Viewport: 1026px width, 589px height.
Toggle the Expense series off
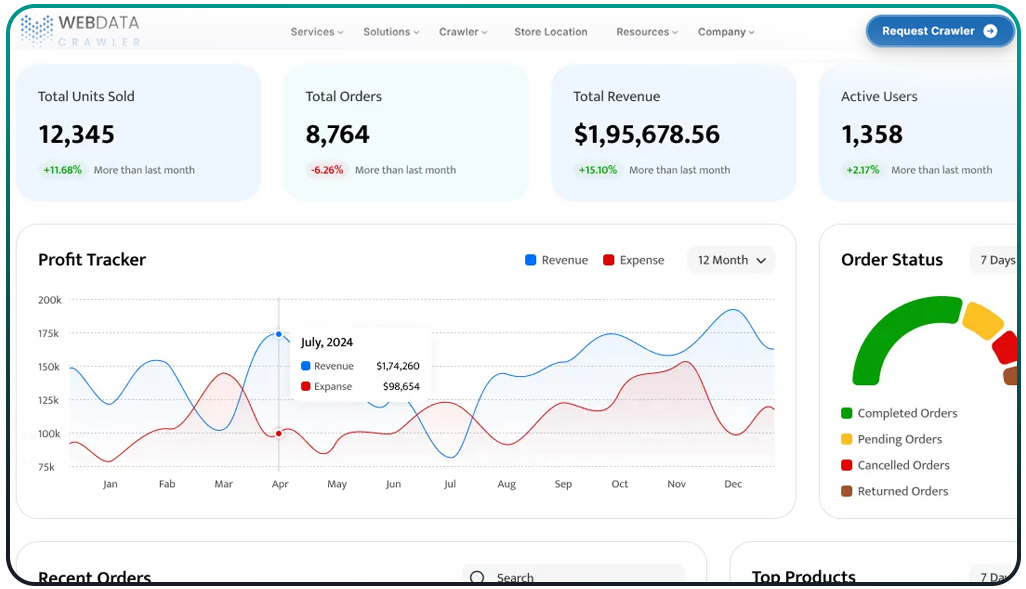pyautogui.click(x=634, y=260)
